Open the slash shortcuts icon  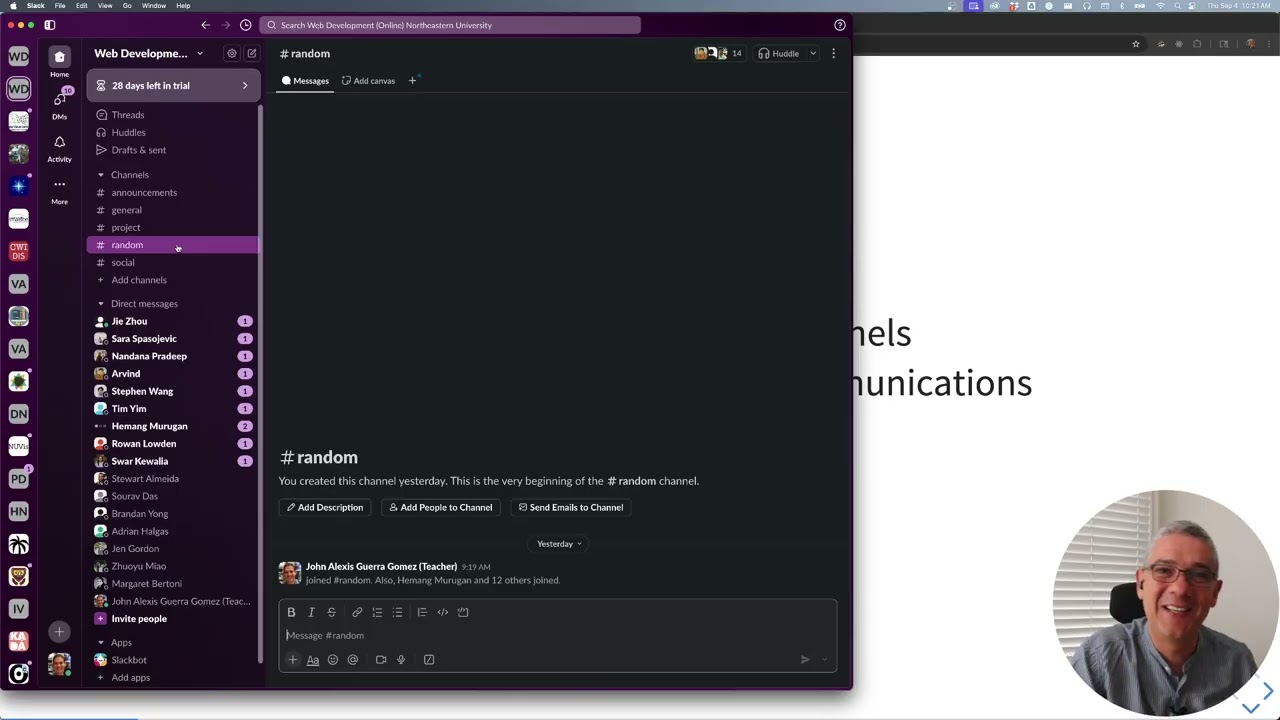pyautogui.click(x=429, y=659)
